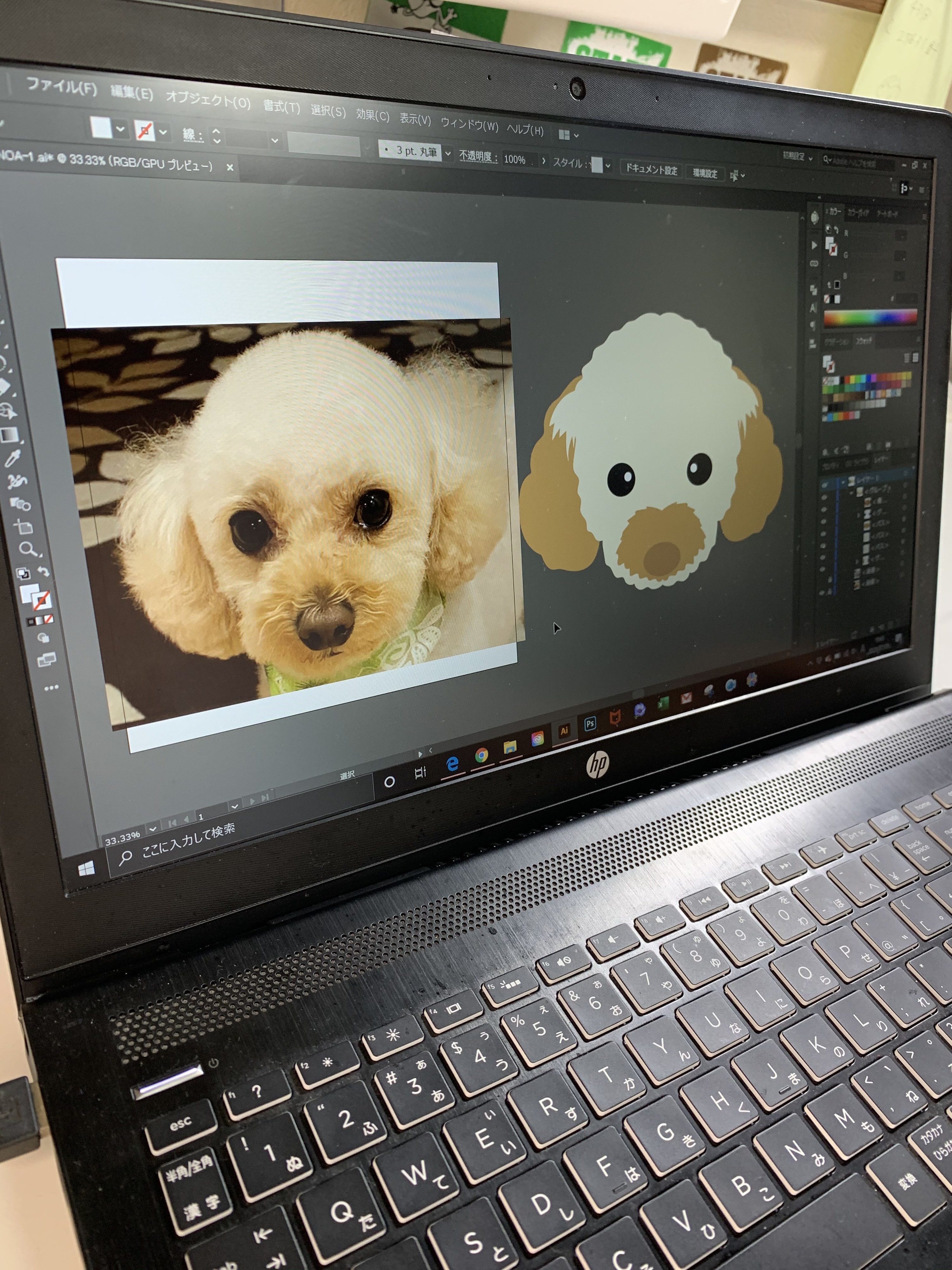Screen dimensions: 952x1270
Task: Open the stroke color dropdown arrow
Action: [163, 133]
